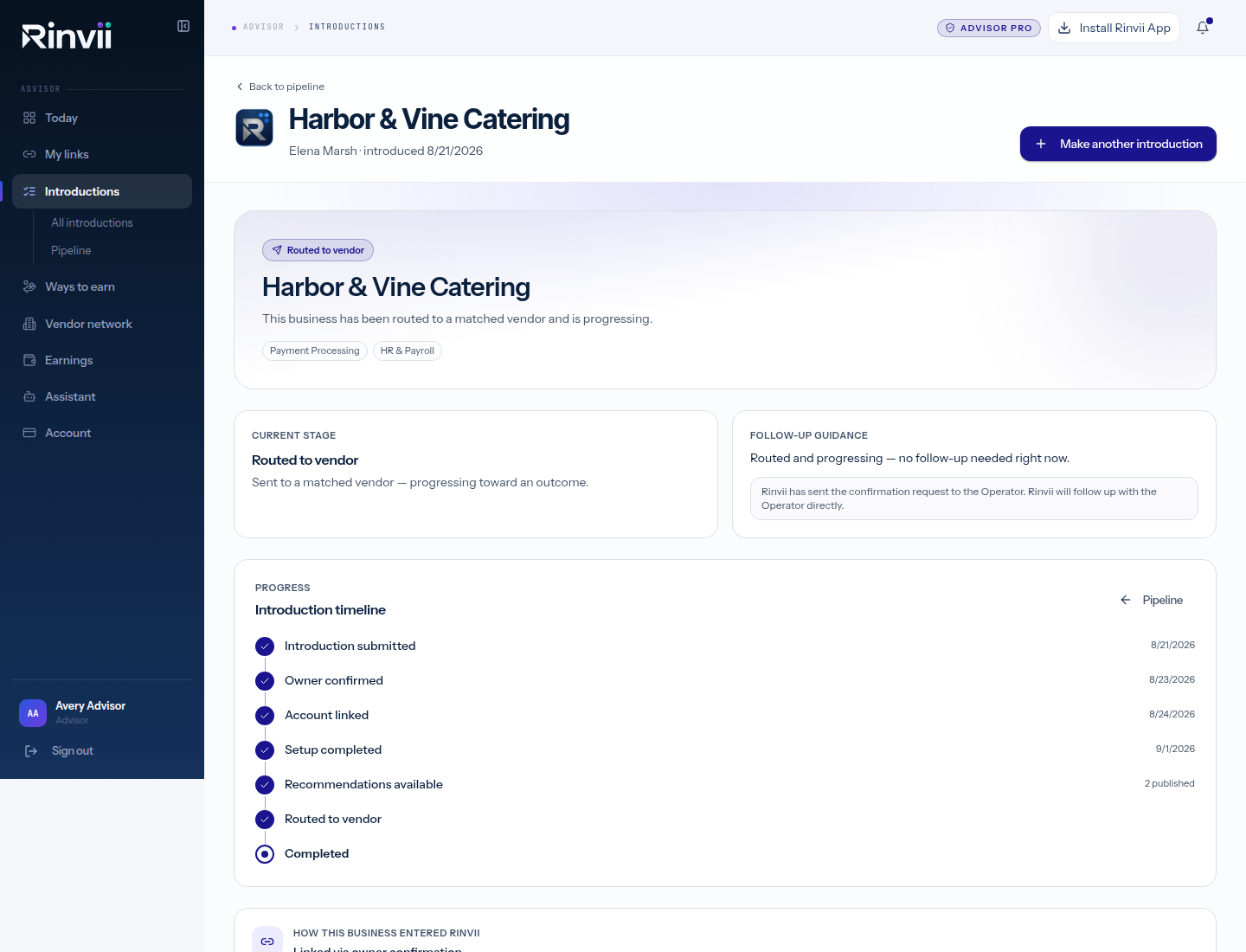Click the Payment Processing tag
This screenshot has height=952, width=1246.
pyautogui.click(x=315, y=351)
